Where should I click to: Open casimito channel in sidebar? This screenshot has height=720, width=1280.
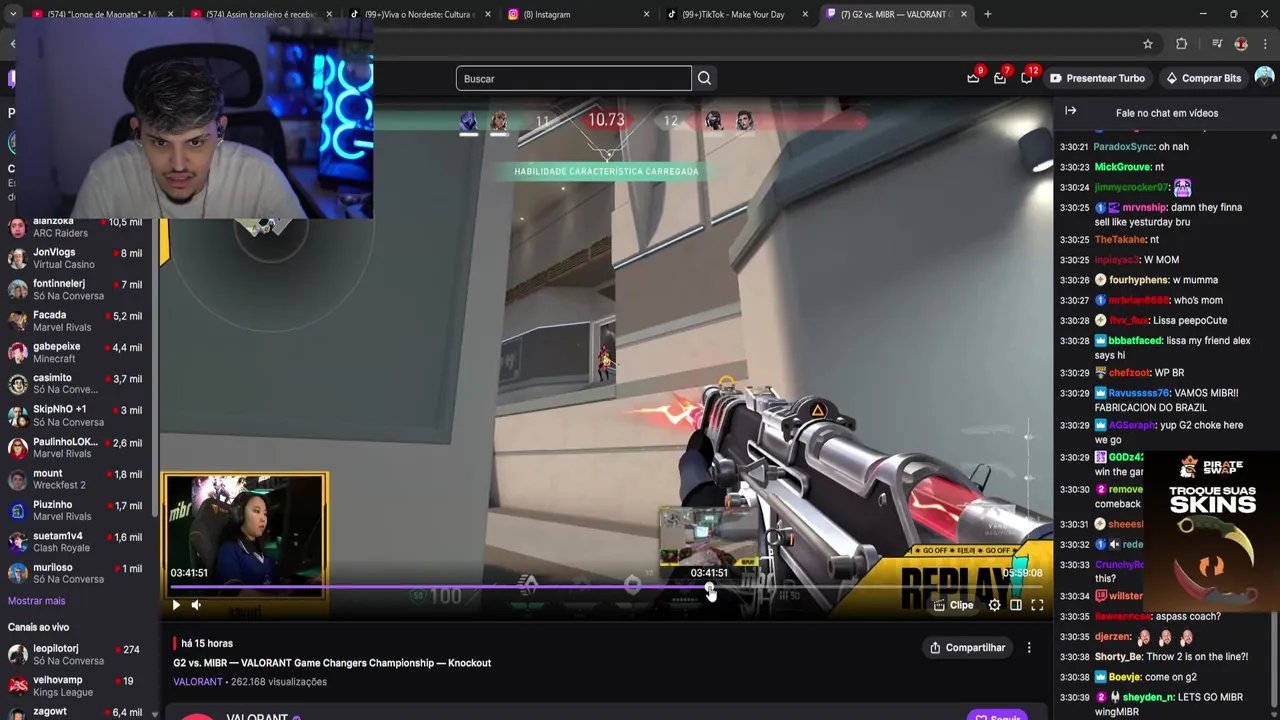coord(76,384)
